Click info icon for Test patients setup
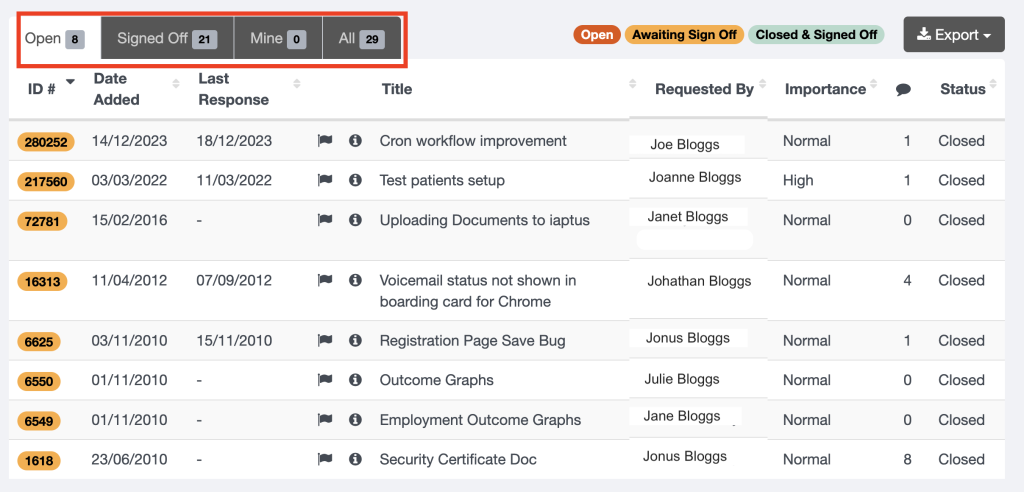Viewport: 1024px width, 492px height. click(x=355, y=181)
